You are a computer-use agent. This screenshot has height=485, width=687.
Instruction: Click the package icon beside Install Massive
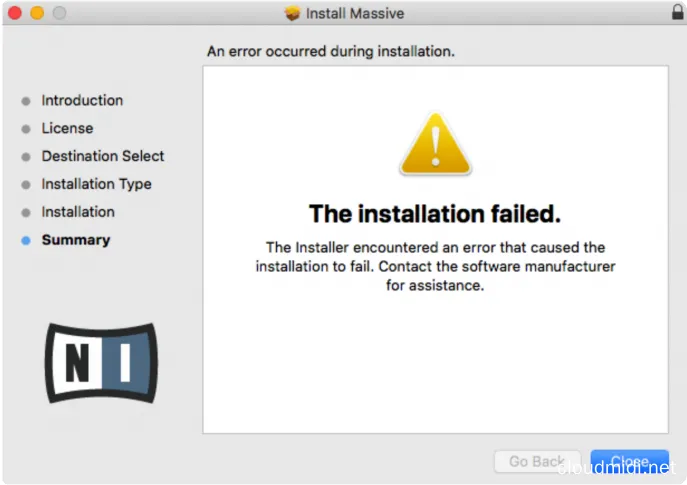[x=292, y=13]
